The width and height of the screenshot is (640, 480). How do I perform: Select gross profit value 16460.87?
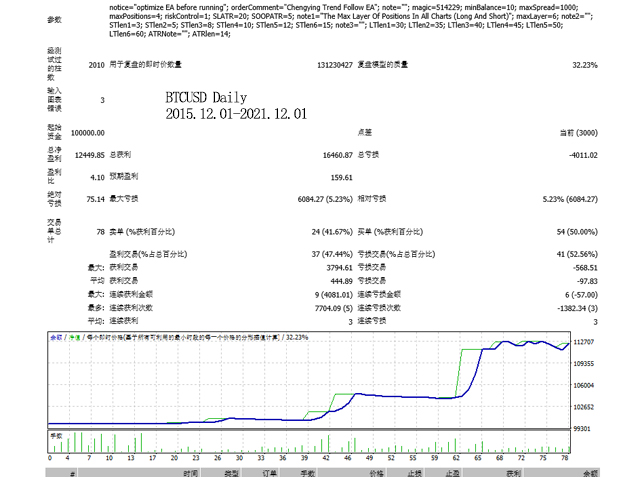(337, 155)
